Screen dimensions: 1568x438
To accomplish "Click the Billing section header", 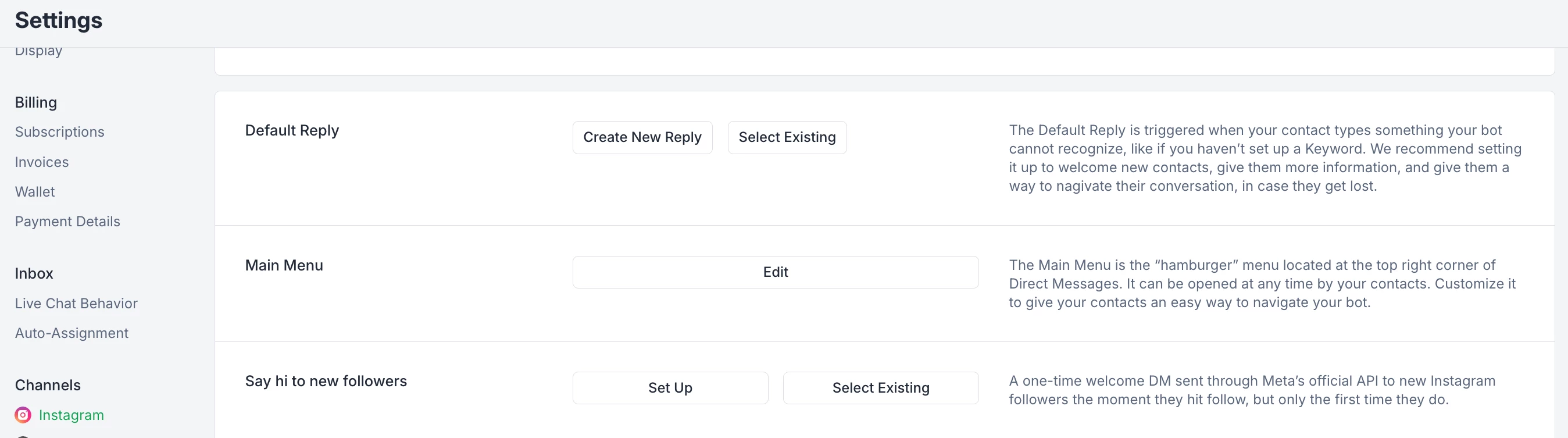I will point(36,102).
